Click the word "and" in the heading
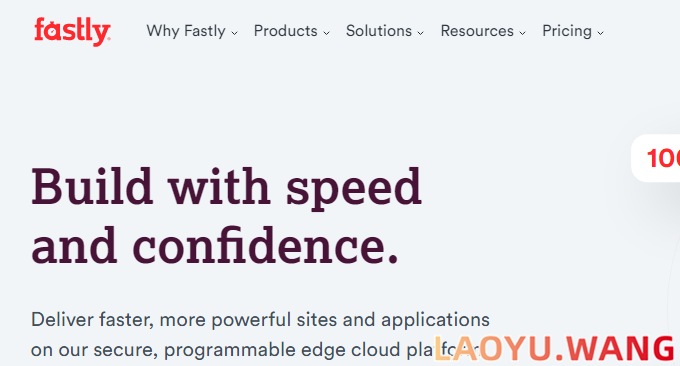The image size is (680, 366). (x=74, y=246)
